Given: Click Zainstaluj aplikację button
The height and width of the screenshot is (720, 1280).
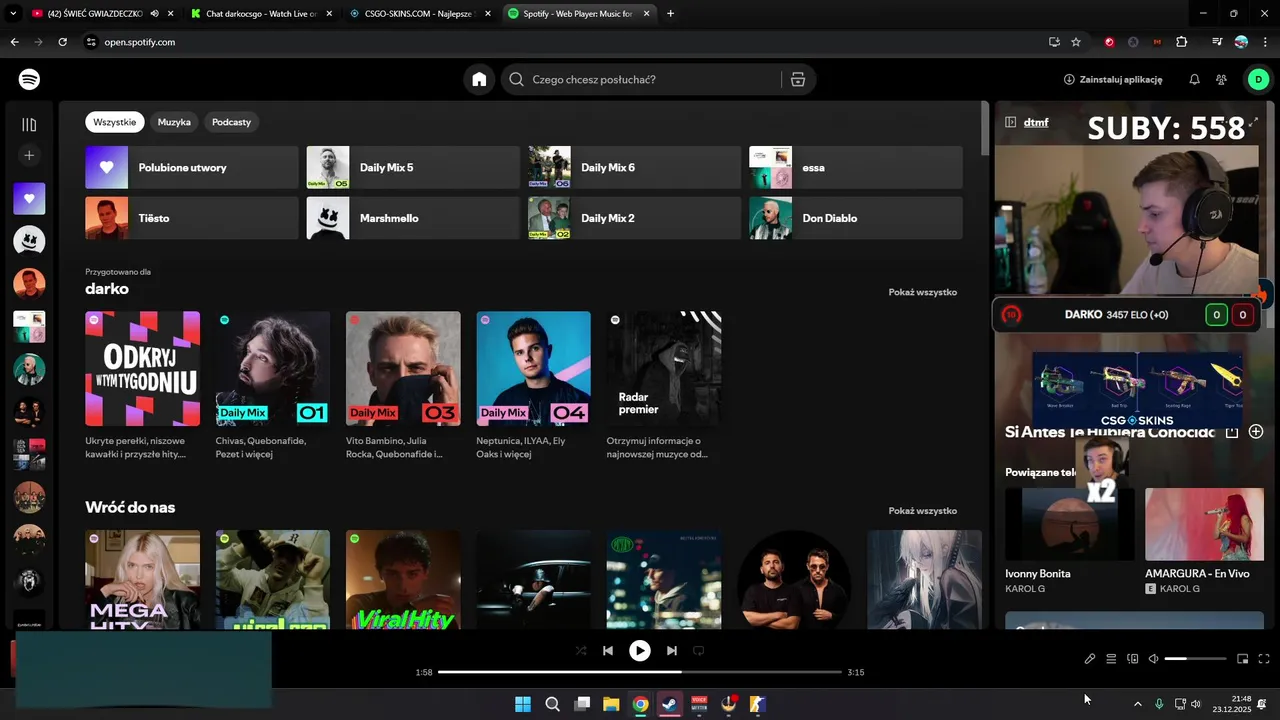Looking at the screenshot, I should [1113, 79].
